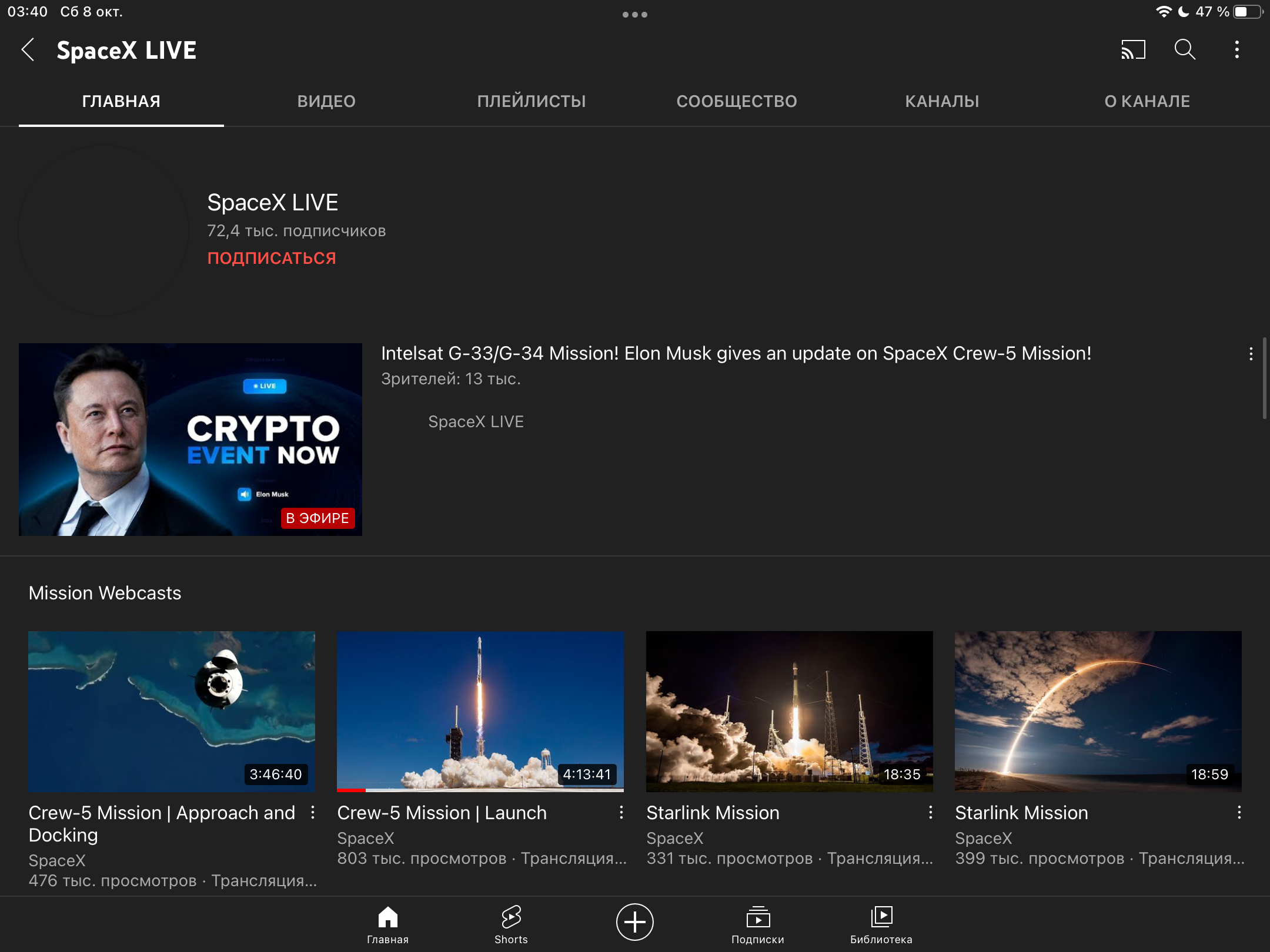
Task: Open Crew-5 Mission | Approach and Docking title
Action: tap(162, 824)
